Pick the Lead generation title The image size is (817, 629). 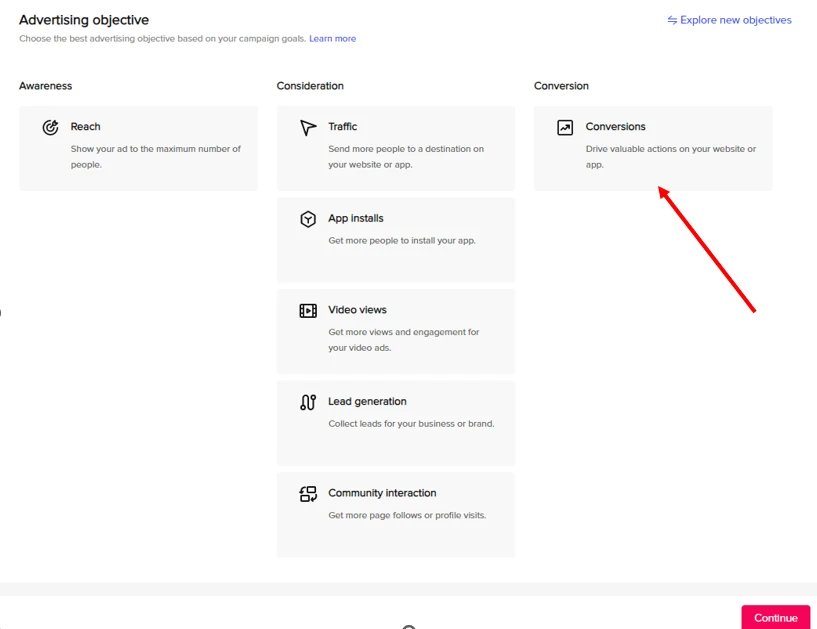click(367, 401)
